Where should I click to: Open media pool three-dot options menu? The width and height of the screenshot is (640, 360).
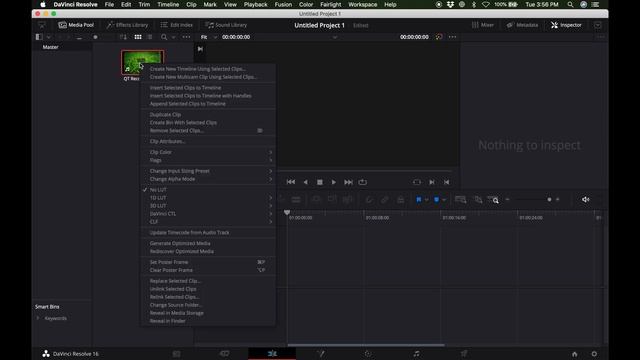pos(187,37)
